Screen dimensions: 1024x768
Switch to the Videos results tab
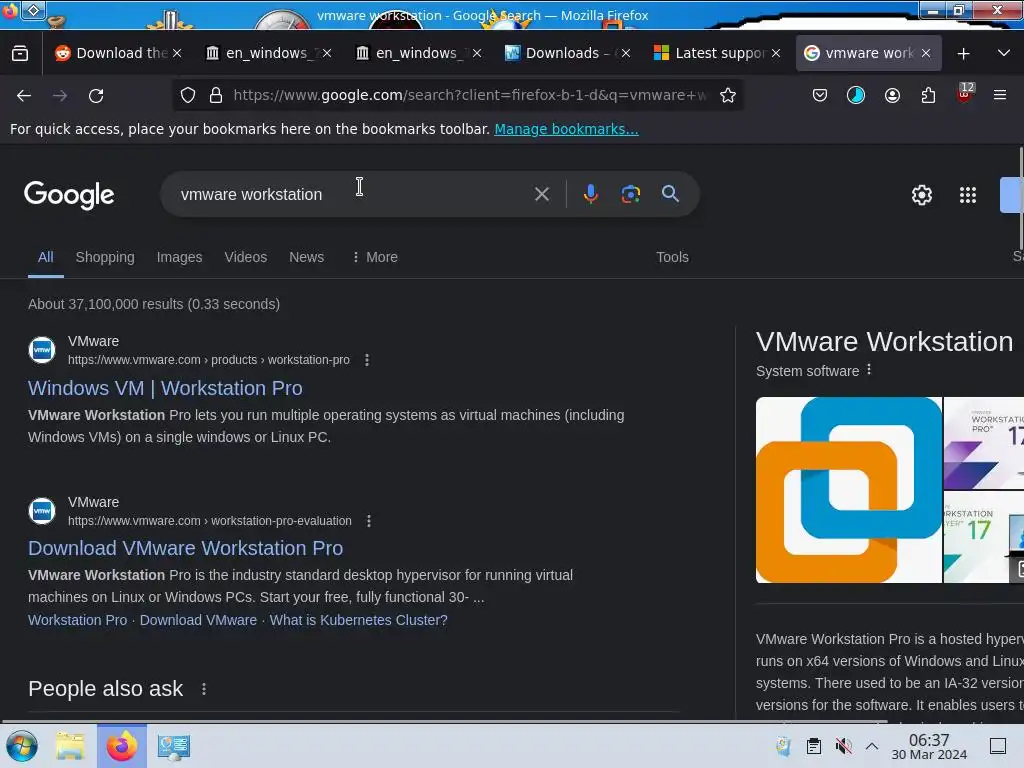point(246,257)
